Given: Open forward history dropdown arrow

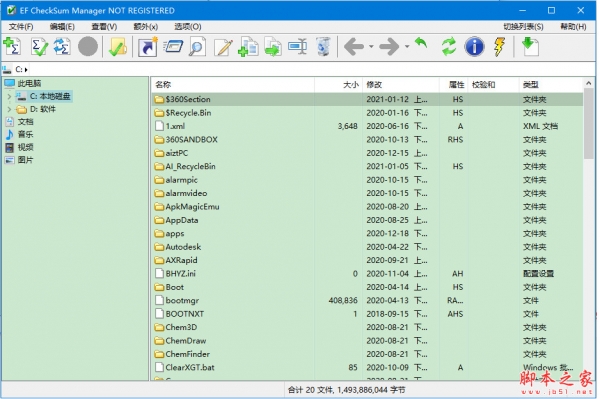Looking at the screenshot, I should click(407, 47).
